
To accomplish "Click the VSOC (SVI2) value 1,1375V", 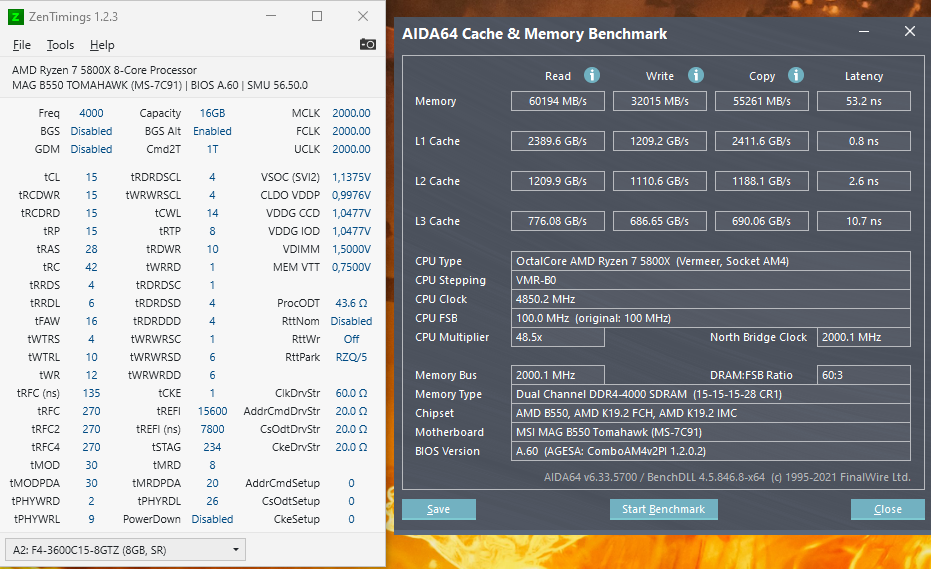I will click(351, 177).
